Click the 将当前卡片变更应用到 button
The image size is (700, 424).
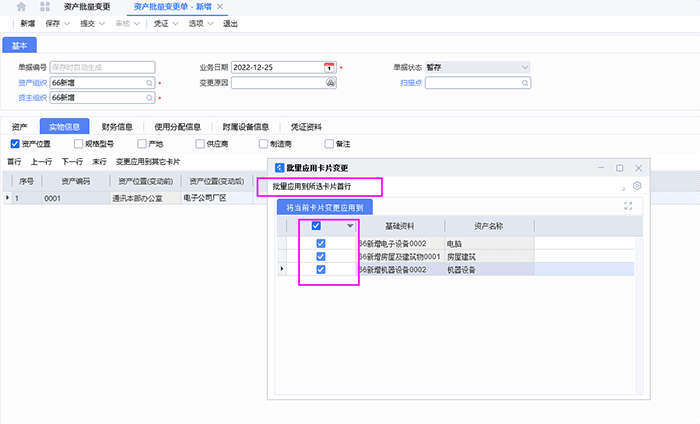pyautogui.click(x=325, y=208)
